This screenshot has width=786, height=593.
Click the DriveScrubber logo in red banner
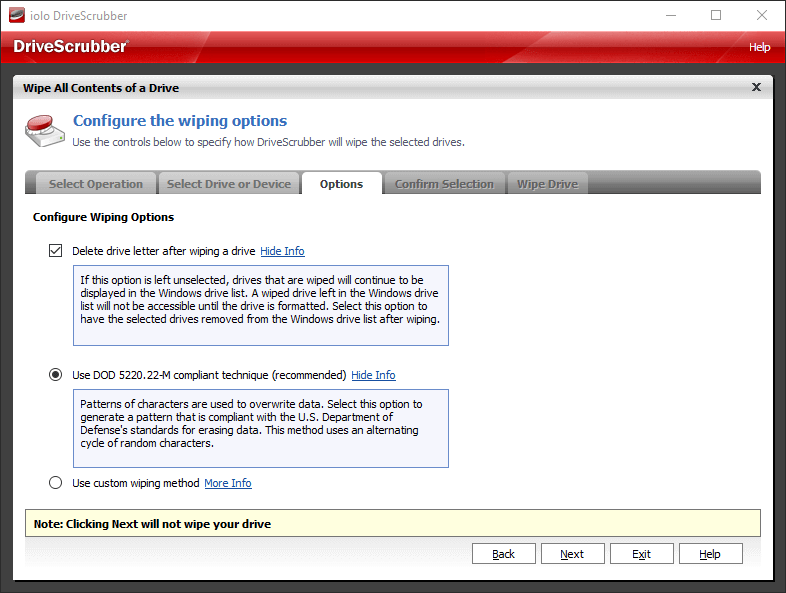point(71,47)
